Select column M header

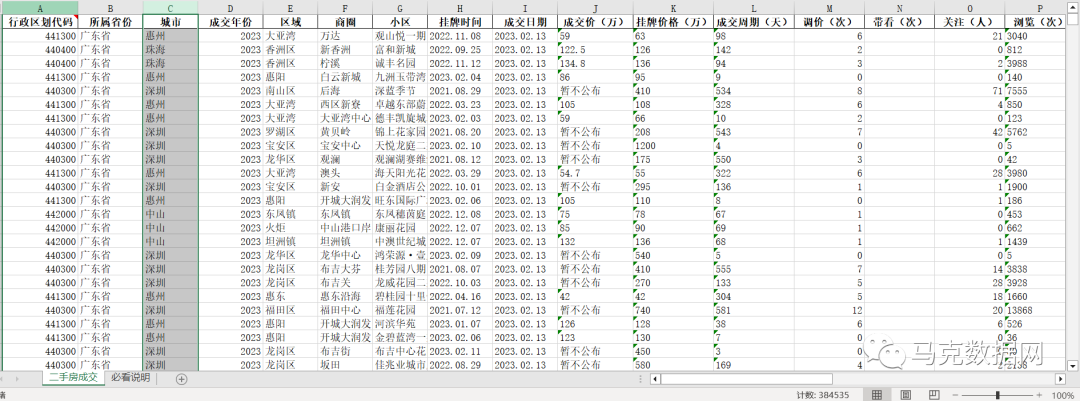coord(829,8)
